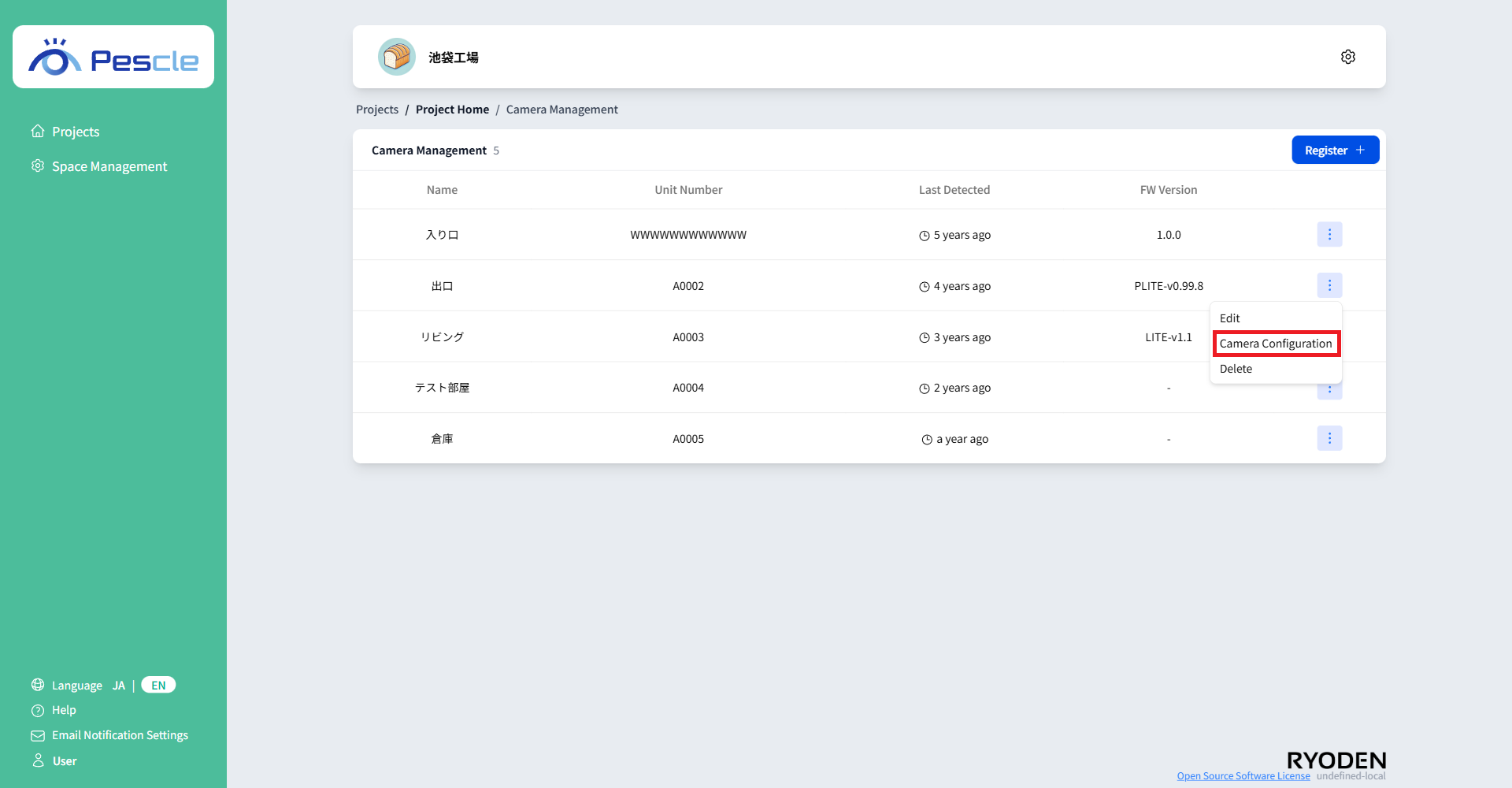1512x788 pixels.
Task: Choose Camera Configuration from the menu
Action: [1276, 344]
